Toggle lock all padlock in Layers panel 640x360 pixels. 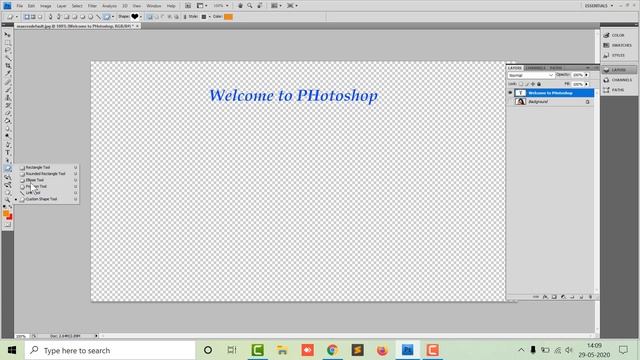pyautogui.click(x=539, y=84)
